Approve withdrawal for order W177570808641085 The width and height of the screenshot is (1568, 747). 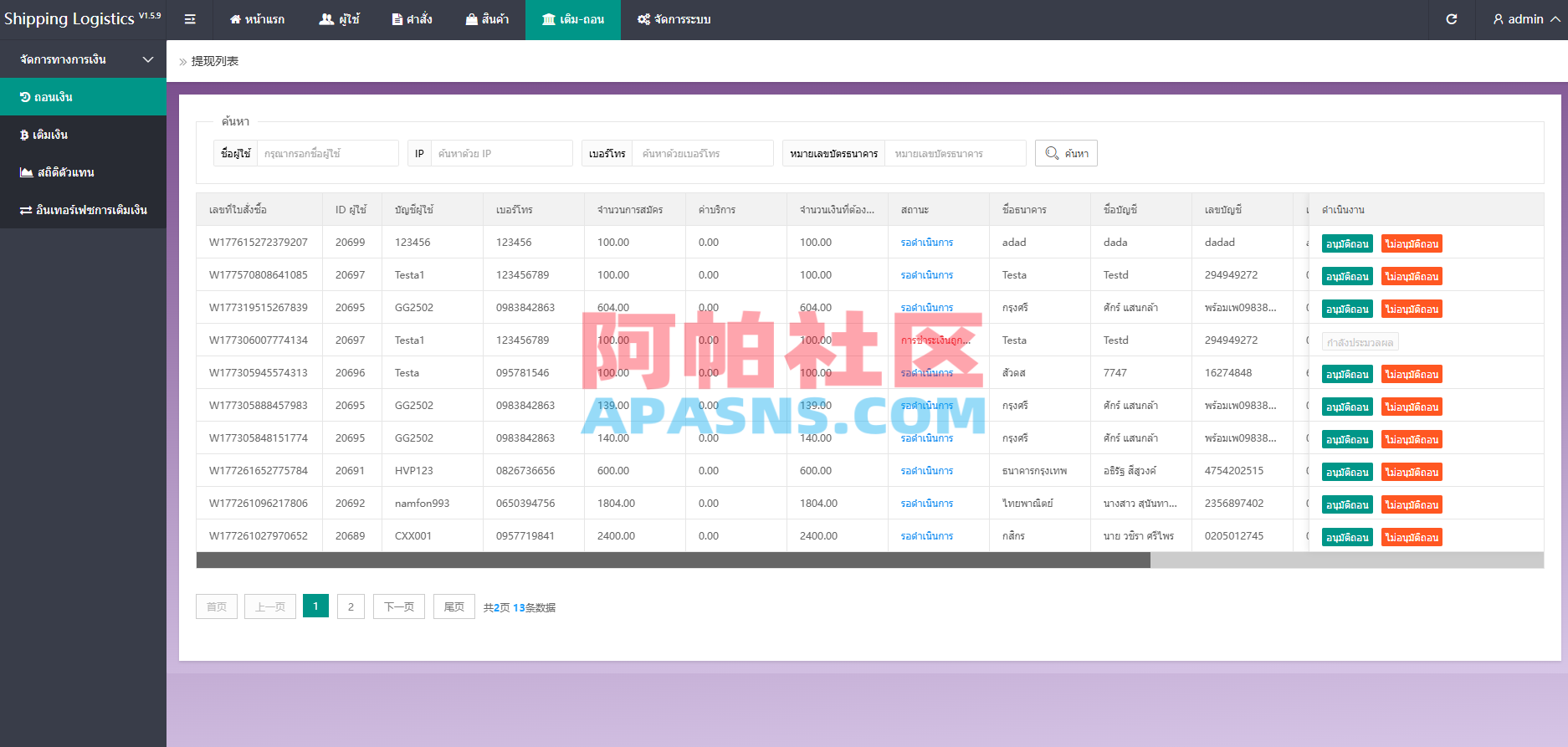tap(1347, 276)
